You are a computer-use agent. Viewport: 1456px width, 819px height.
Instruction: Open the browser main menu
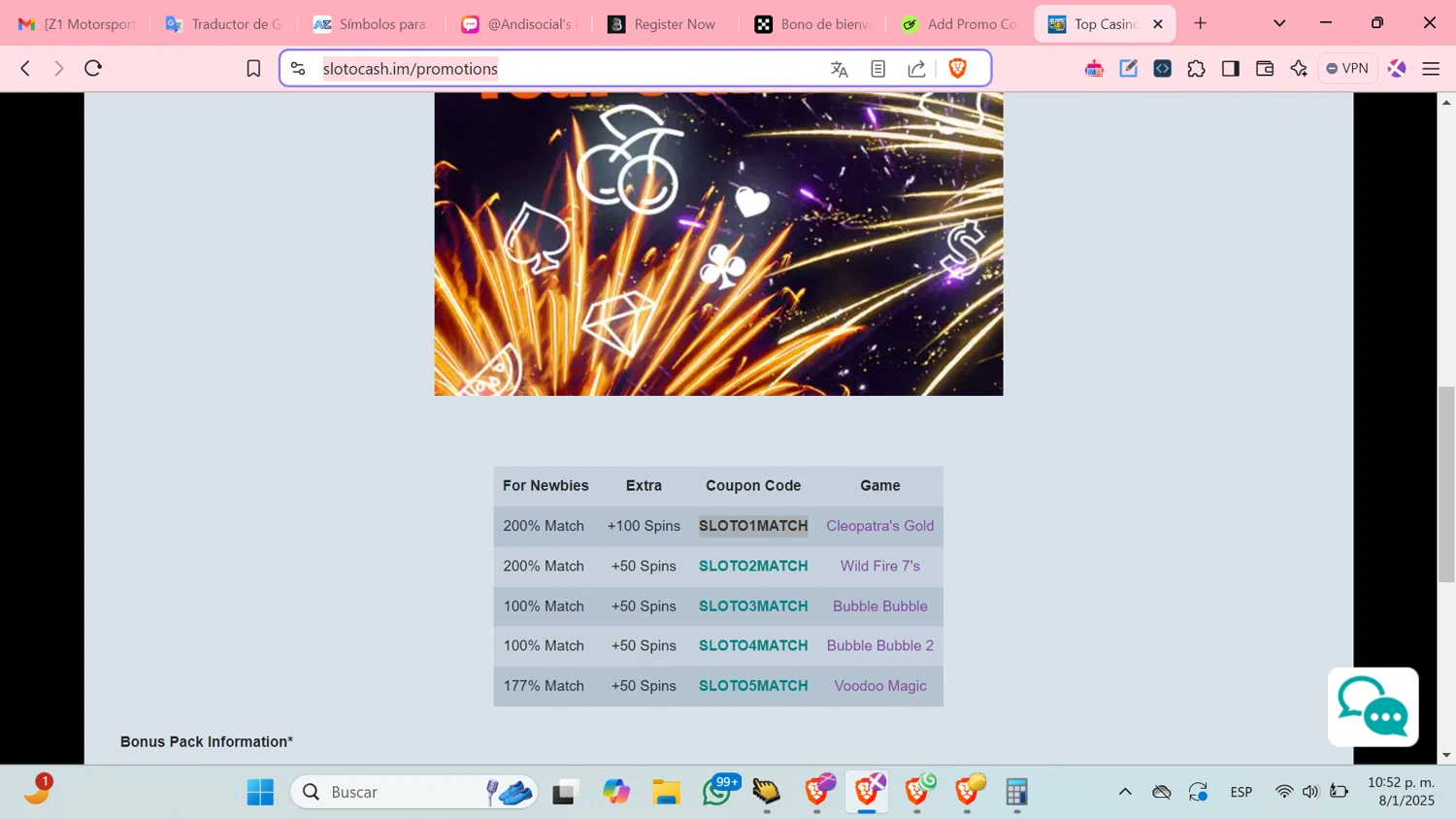[1431, 69]
